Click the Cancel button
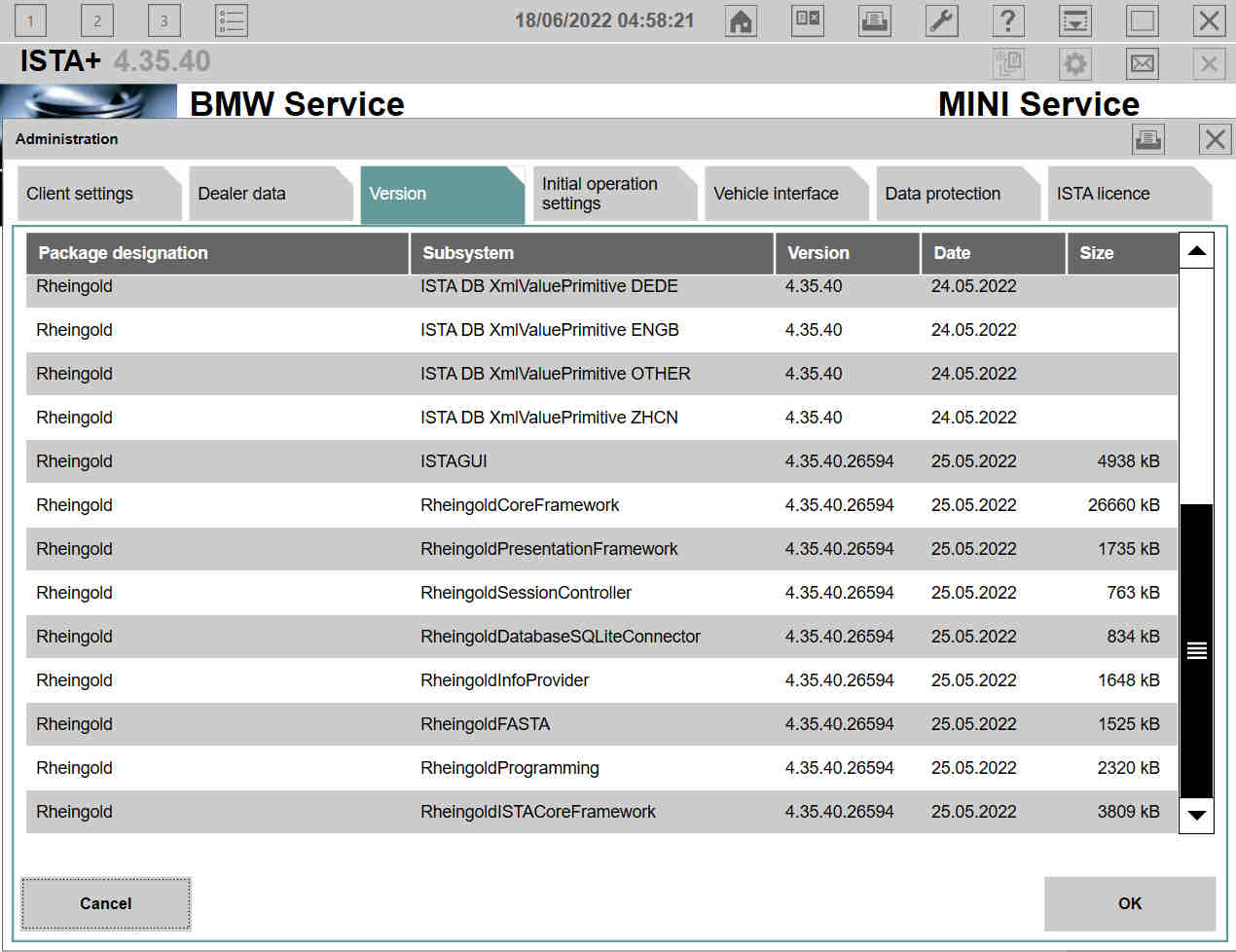The image size is (1236, 952). coord(106,903)
